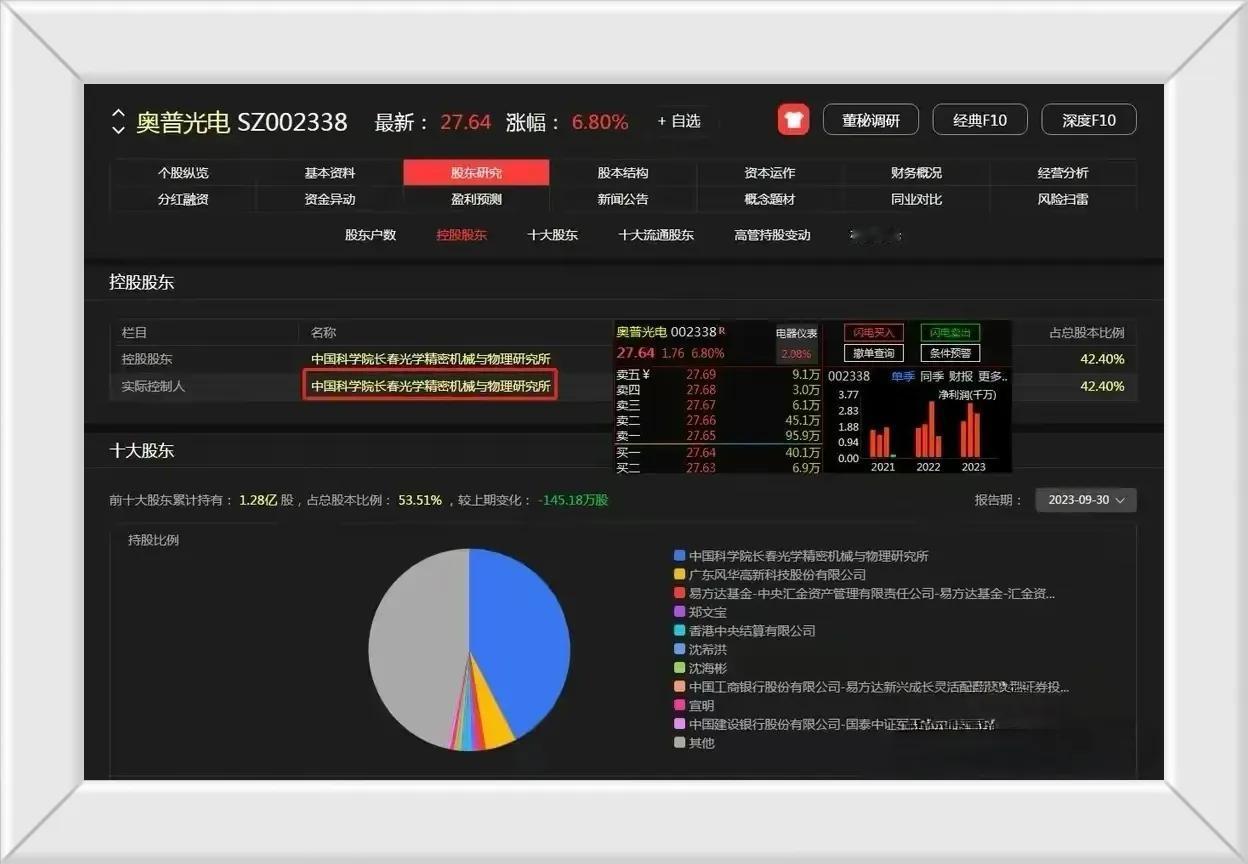Open 财报 in mini chart

pos(961,377)
